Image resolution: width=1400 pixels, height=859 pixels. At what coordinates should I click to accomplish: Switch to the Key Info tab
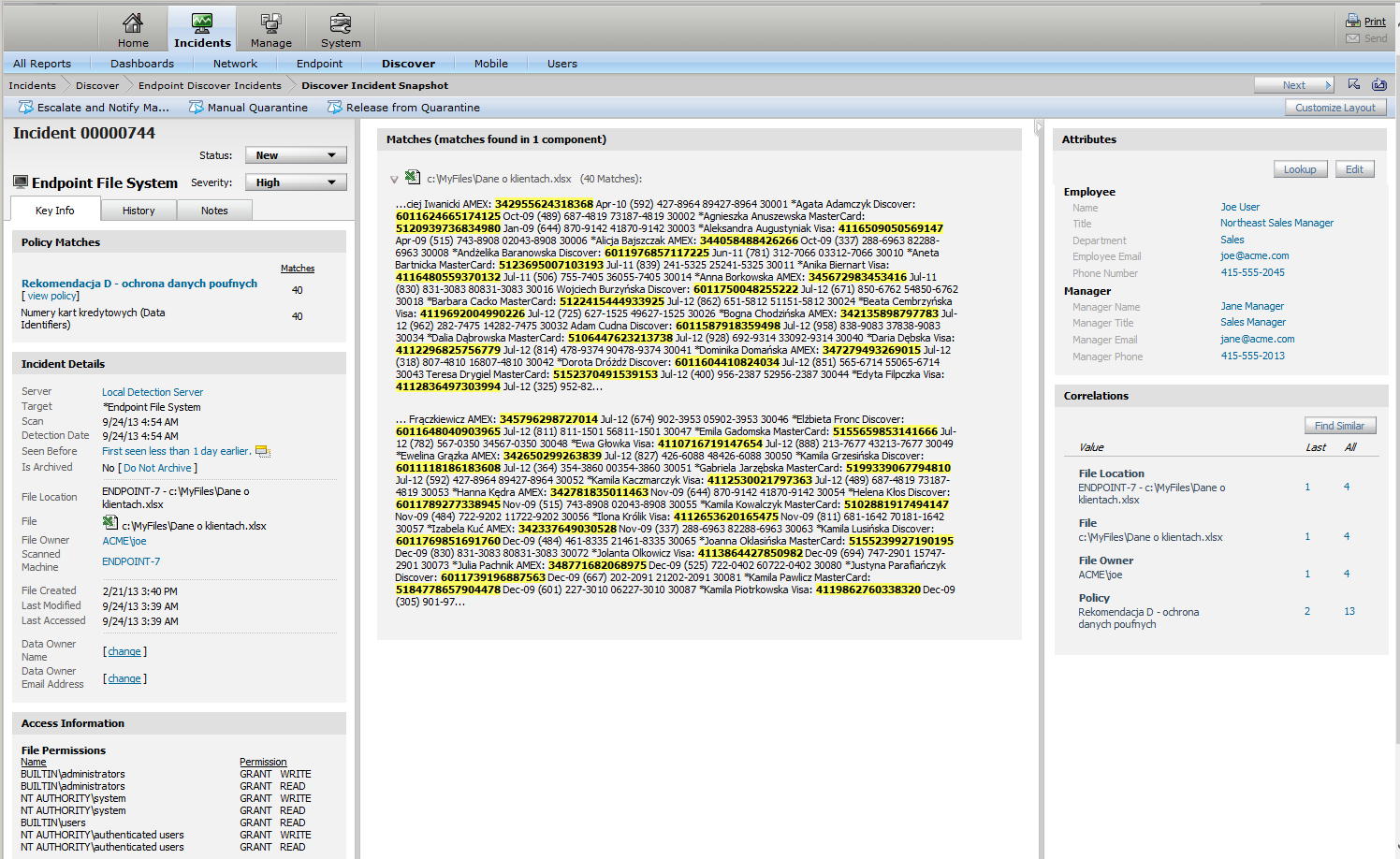coord(55,210)
